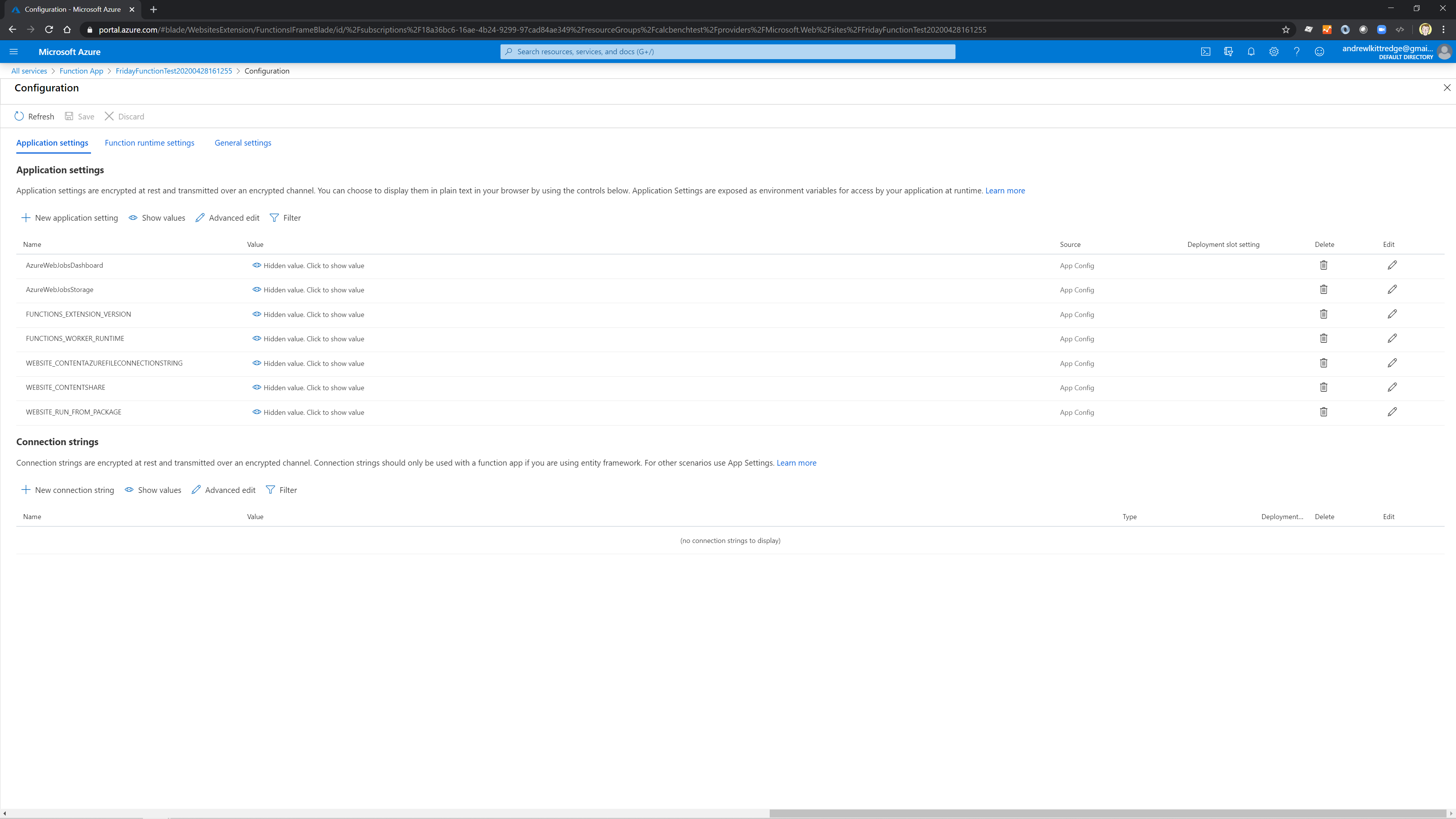Open the Directory and subscription filter
This screenshot has height=819, width=1456.
(1228, 52)
